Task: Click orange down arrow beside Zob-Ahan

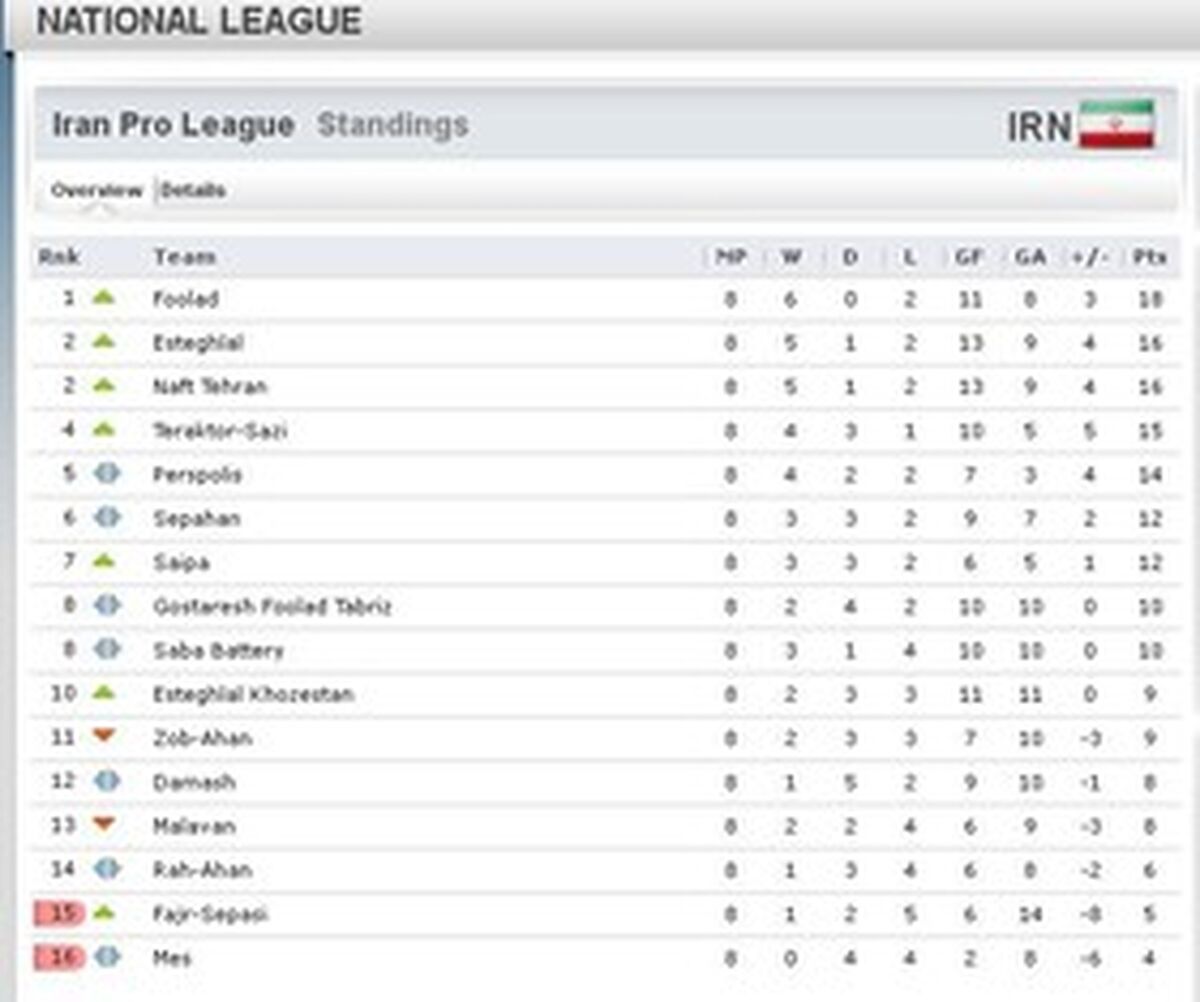Action: pos(104,736)
